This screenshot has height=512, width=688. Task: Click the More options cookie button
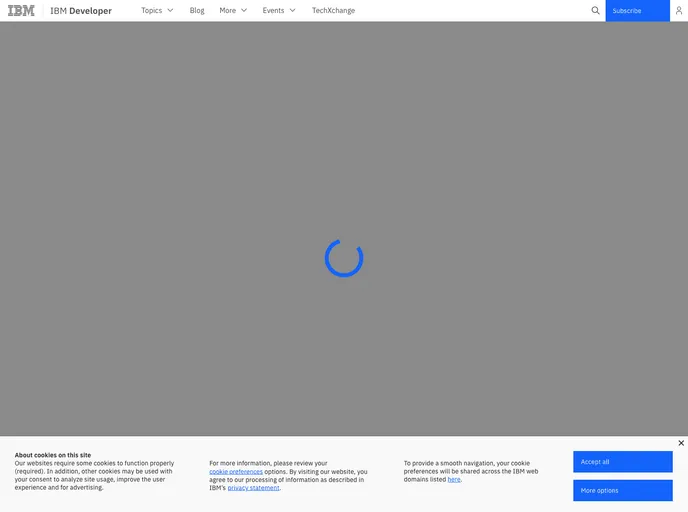tap(622, 490)
